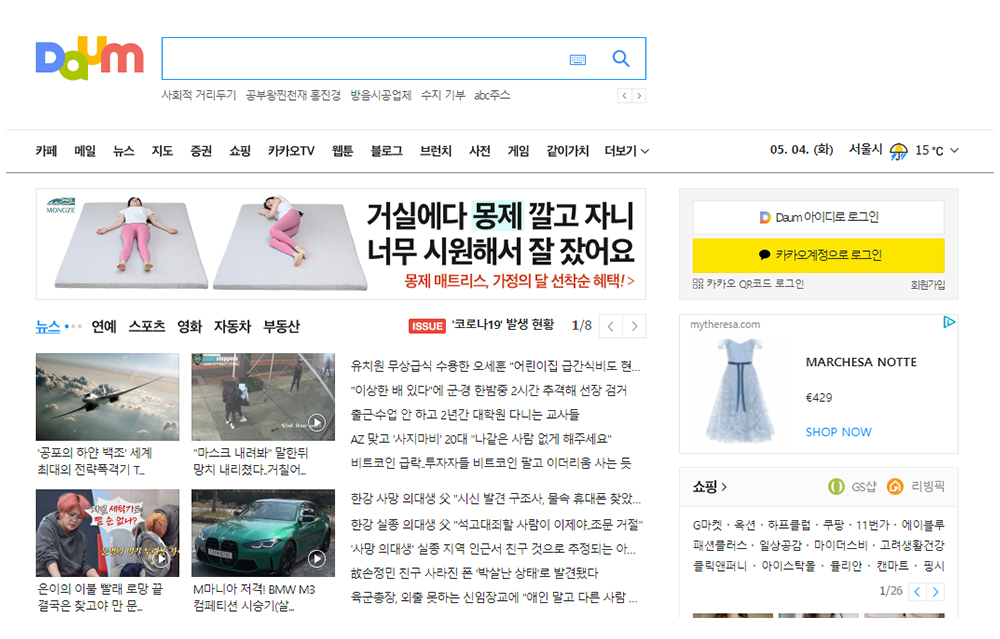Select the 부동산 content tab

(x=281, y=327)
